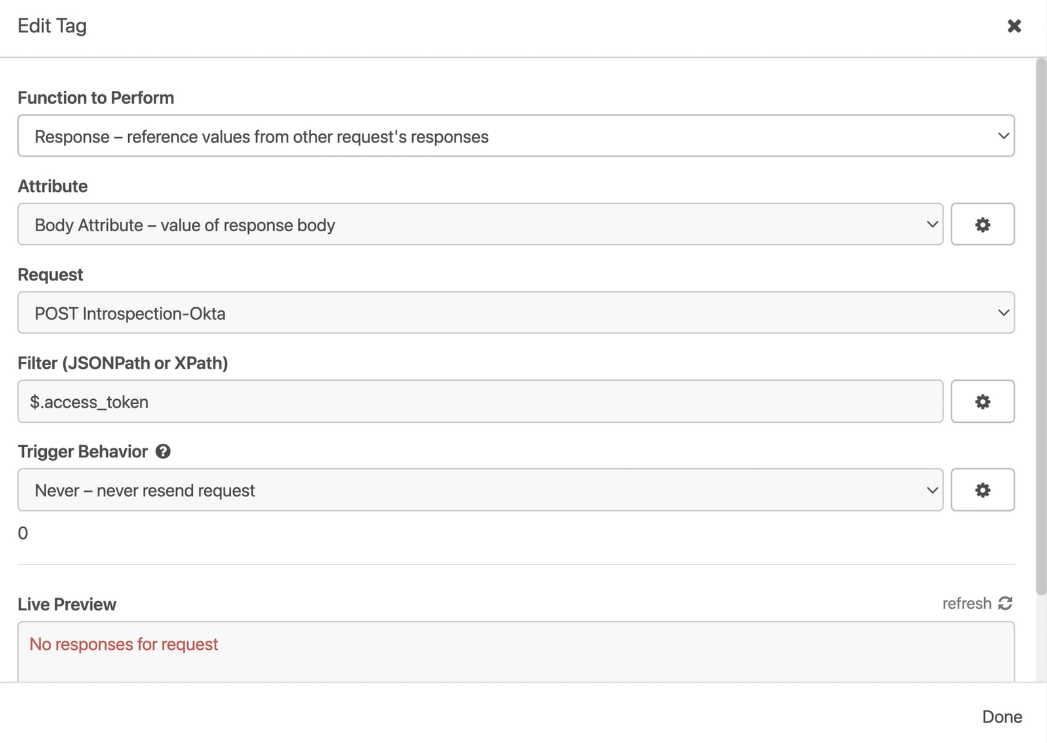Open the gear options beside Attribute

click(x=982, y=225)
